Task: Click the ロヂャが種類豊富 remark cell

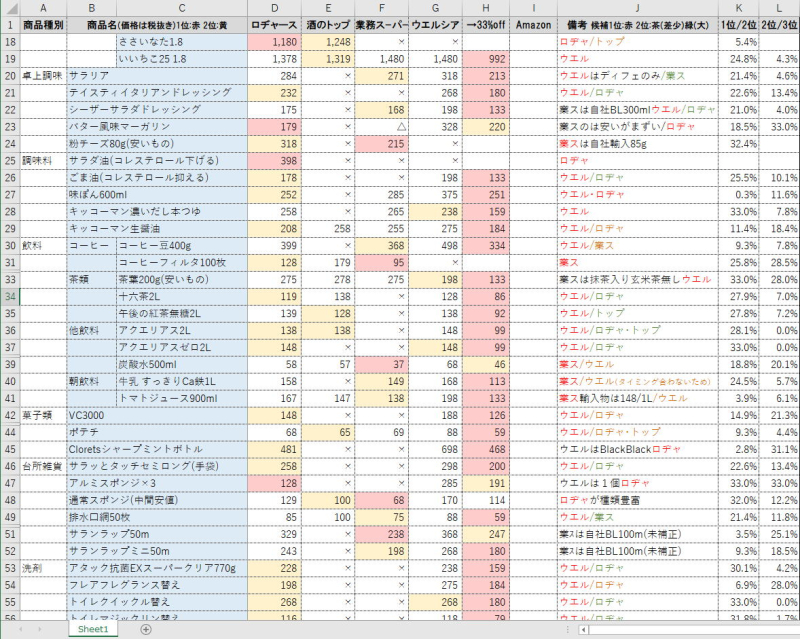Action: coord(638,500)
